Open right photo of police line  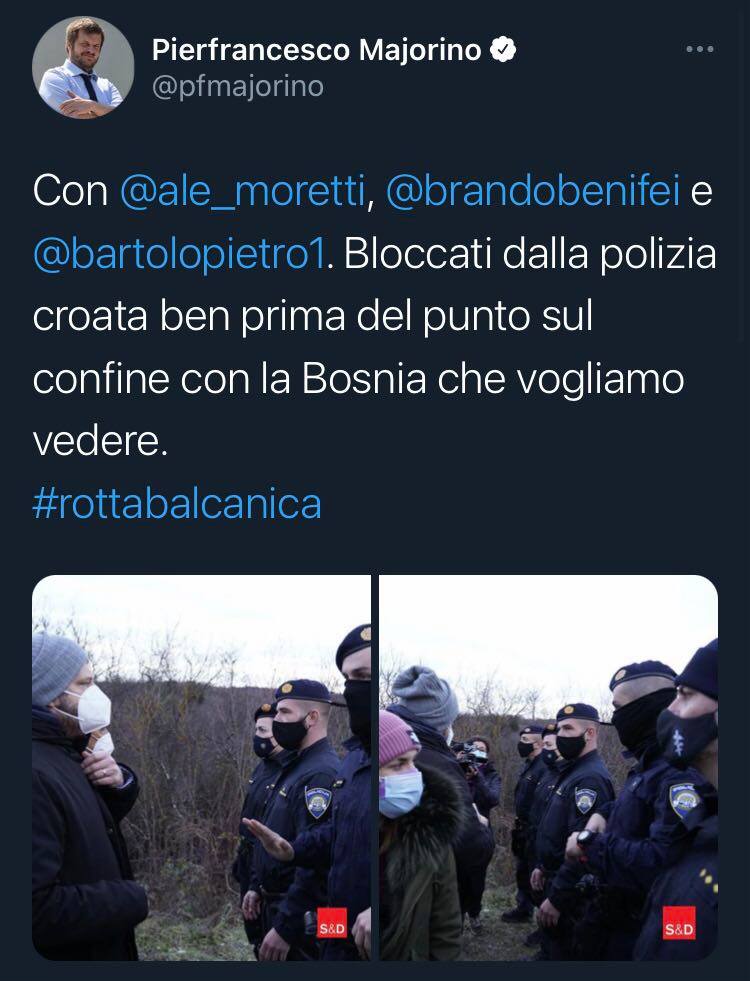click(549, 768)
